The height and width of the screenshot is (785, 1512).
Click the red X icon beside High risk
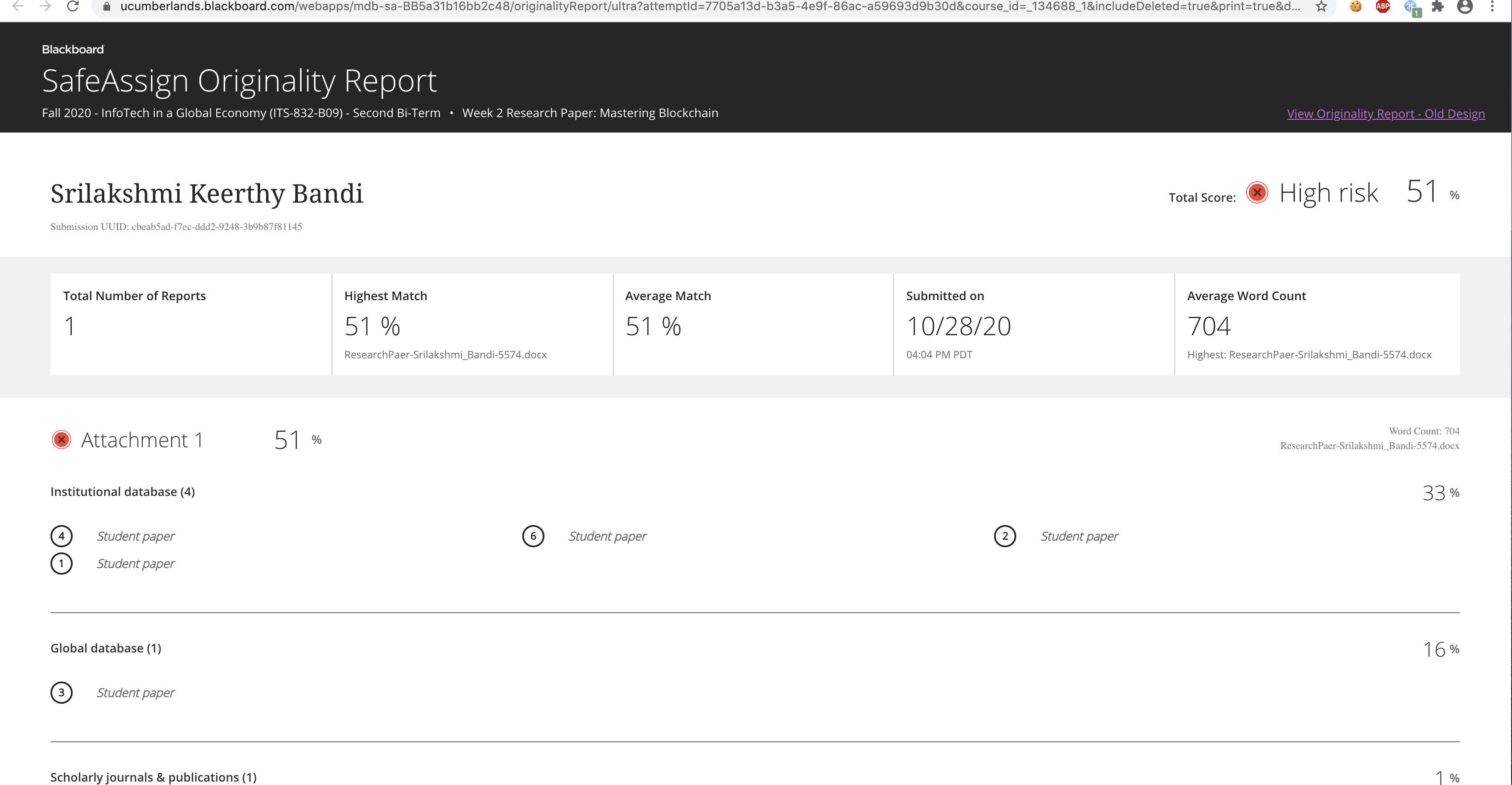point(1257,192)
